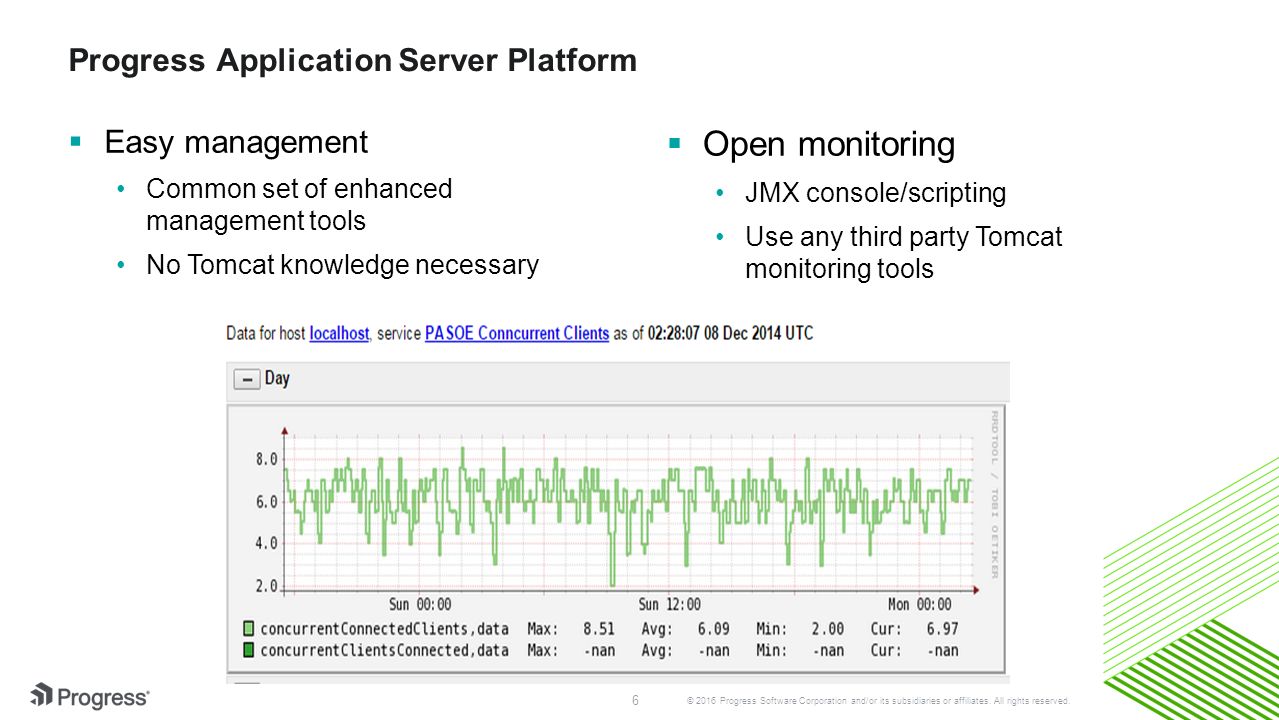The width and height of the screenshot is (1279, 720).
Task: Click the Cur value 6.97
Action: 942,629
